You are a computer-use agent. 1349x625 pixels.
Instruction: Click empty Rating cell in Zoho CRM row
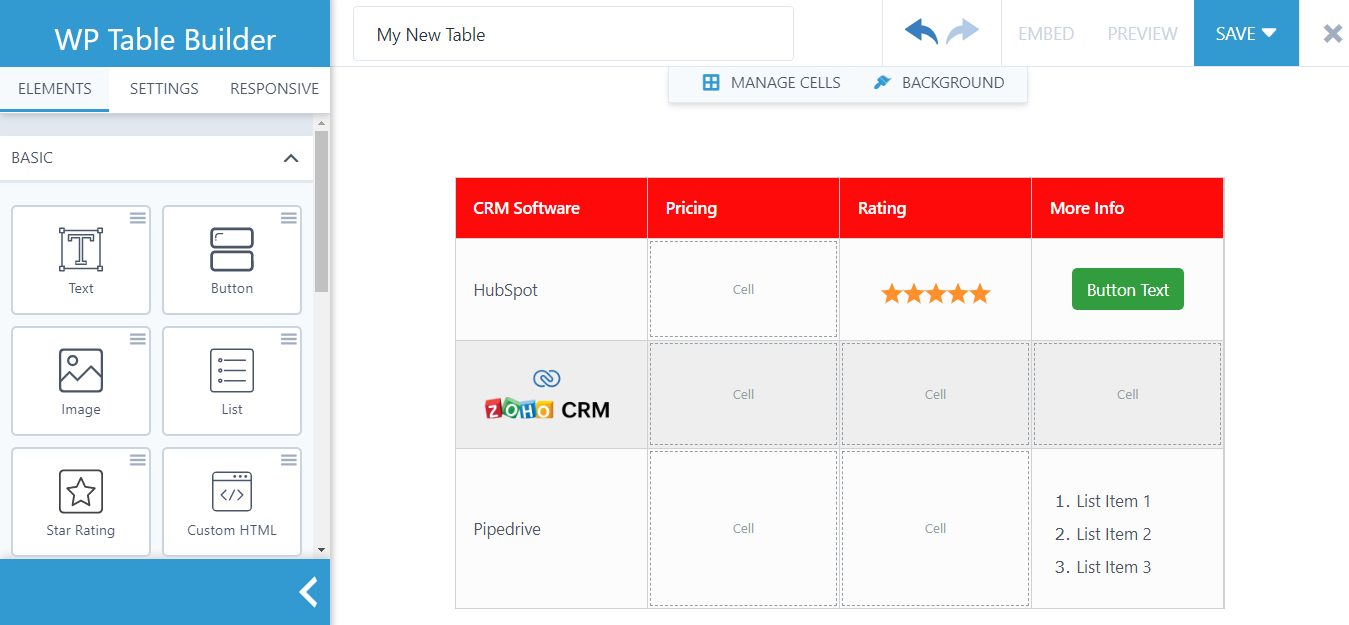pyautogui.click(x=935, y=394)
